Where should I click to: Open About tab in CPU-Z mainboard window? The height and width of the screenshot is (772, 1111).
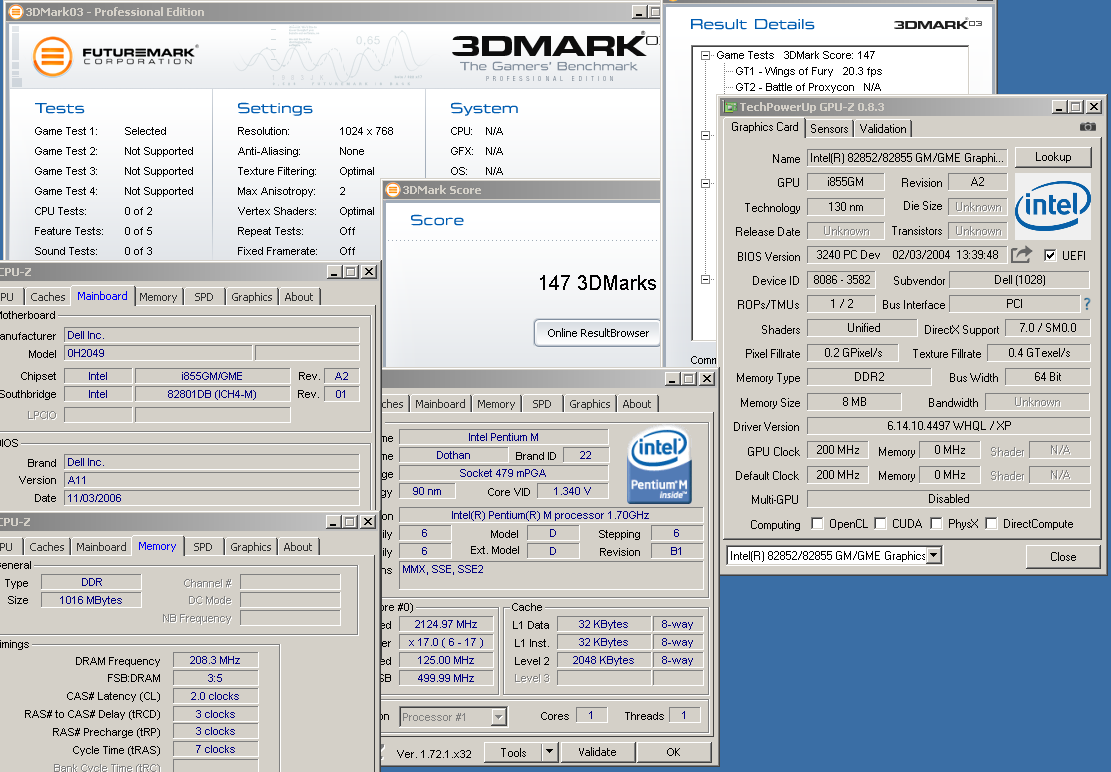298,297
